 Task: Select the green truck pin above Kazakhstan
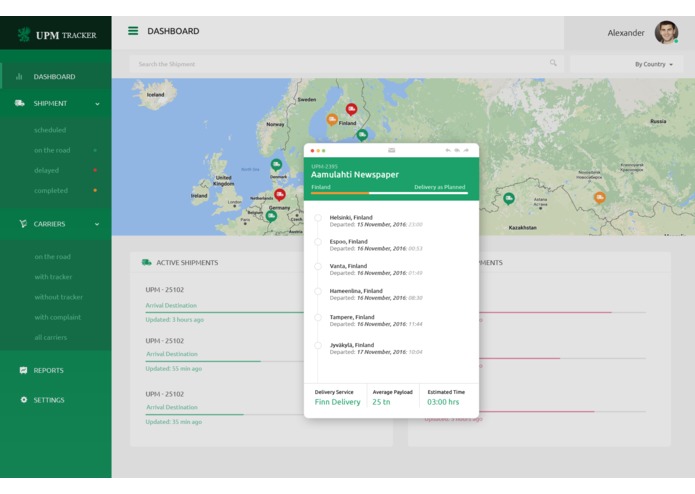(509, 198)
